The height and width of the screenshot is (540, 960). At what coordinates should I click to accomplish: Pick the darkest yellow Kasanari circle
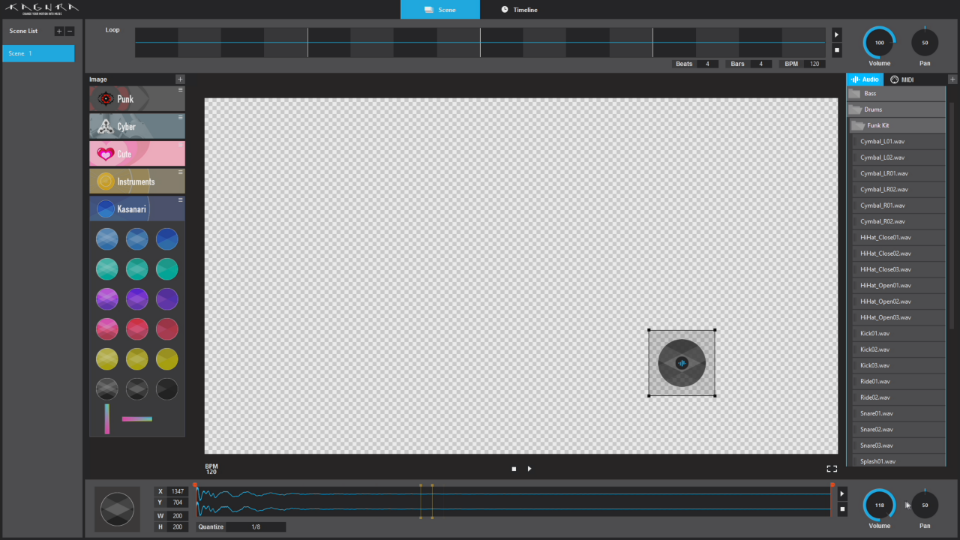pos(167,359)
